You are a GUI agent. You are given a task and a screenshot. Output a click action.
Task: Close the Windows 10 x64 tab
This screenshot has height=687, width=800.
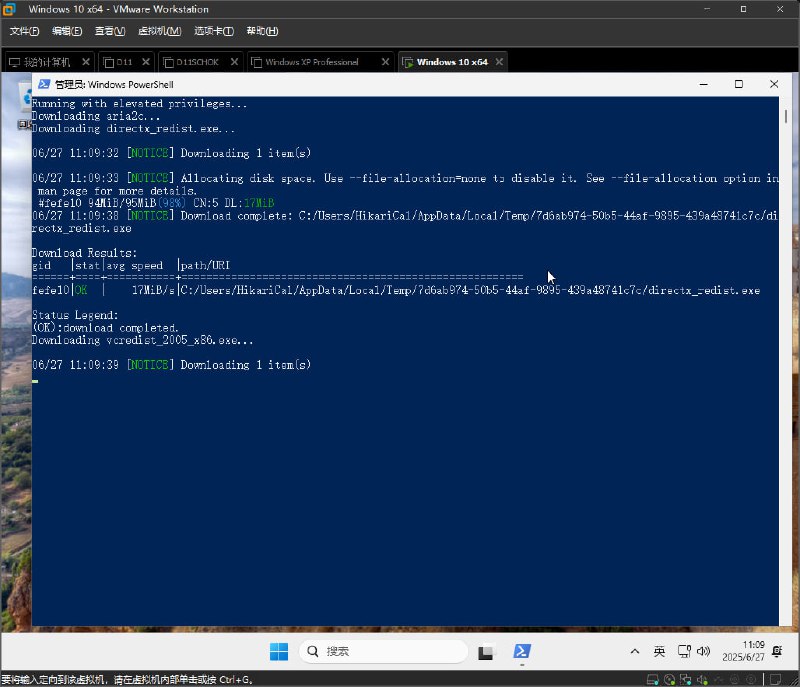pyautogui.click(x=499, y=62)
